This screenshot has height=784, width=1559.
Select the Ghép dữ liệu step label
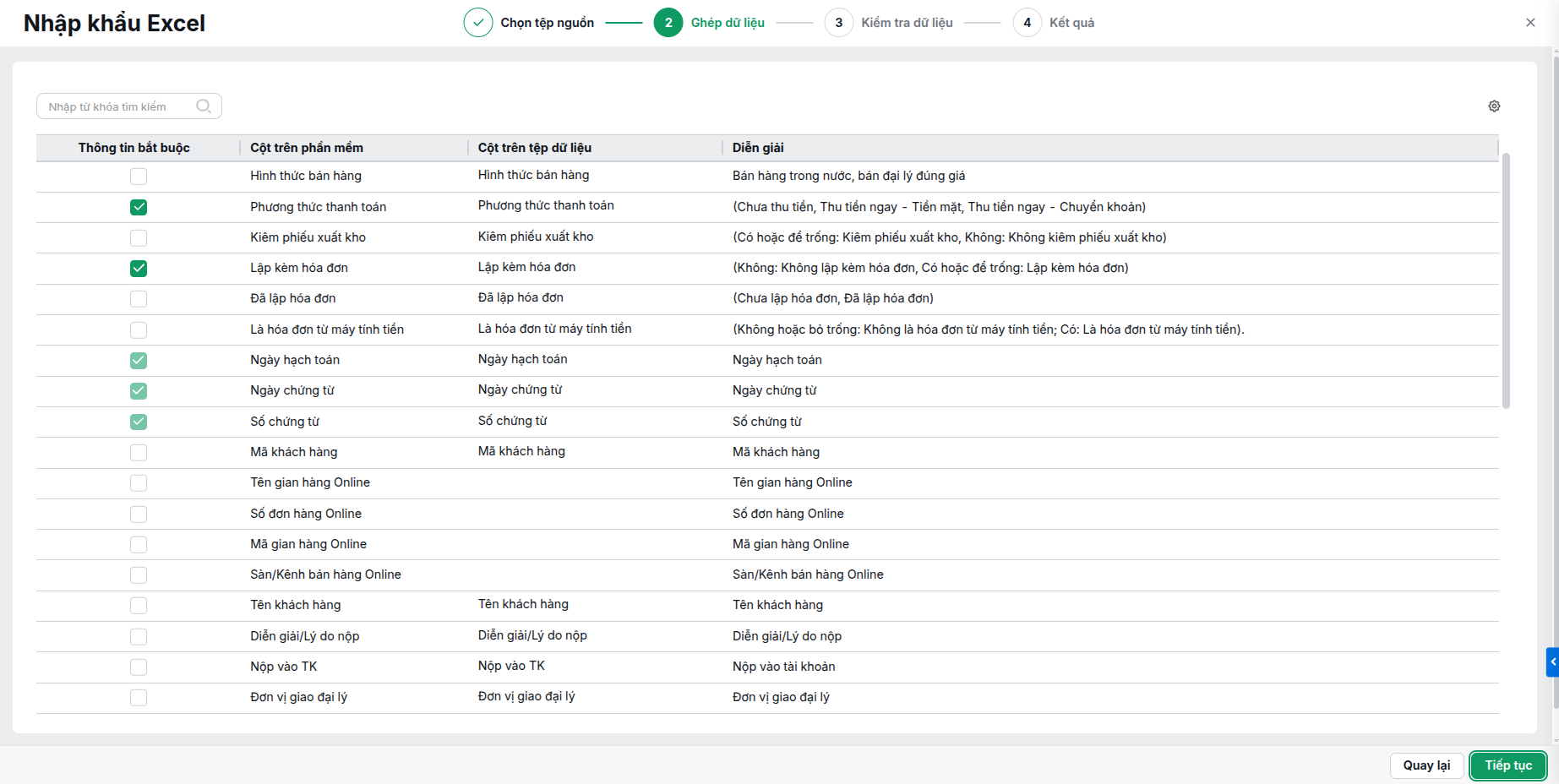click(728, 23)
